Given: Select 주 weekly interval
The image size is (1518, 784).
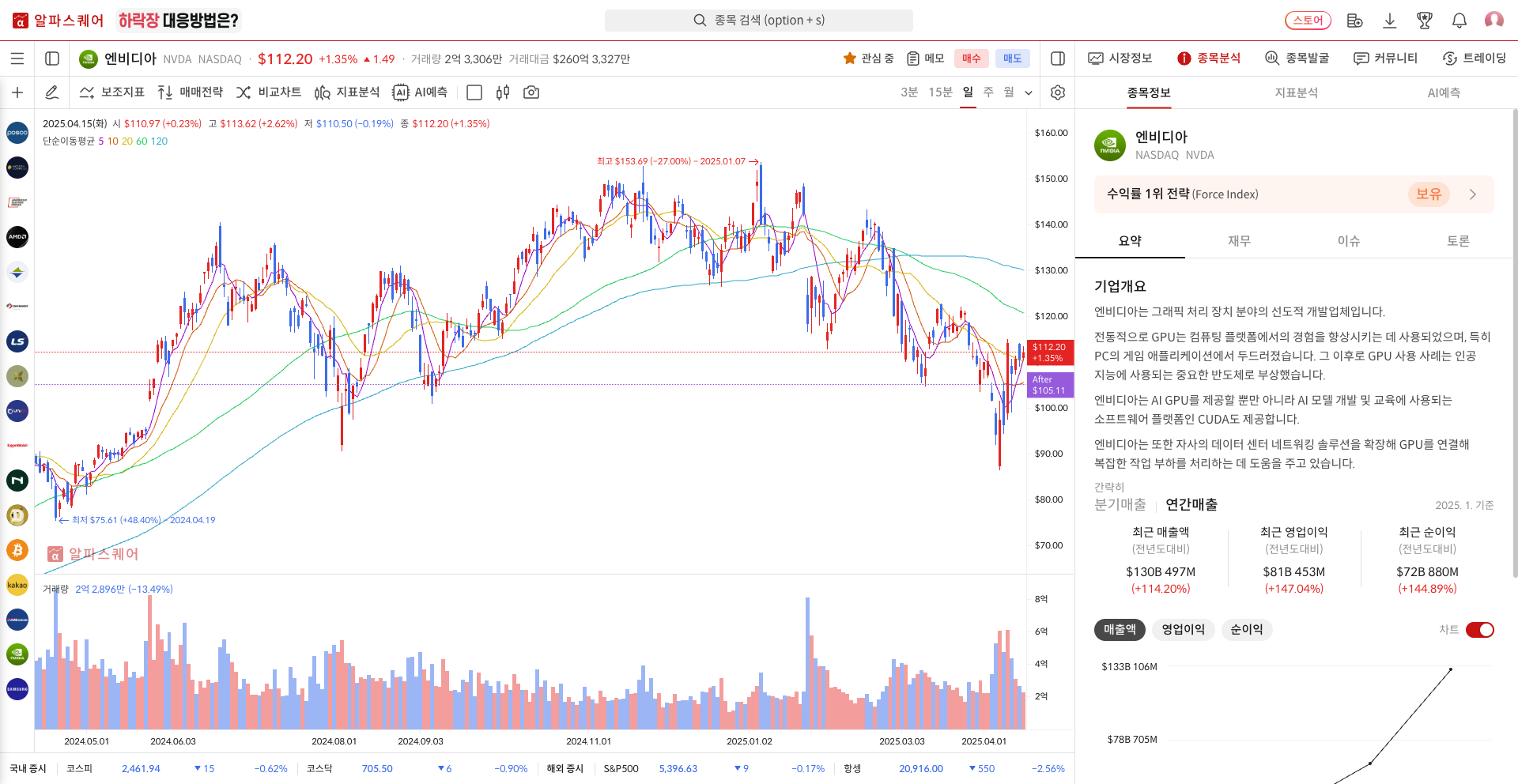Looking at the screenshot, I should [988, 92].
